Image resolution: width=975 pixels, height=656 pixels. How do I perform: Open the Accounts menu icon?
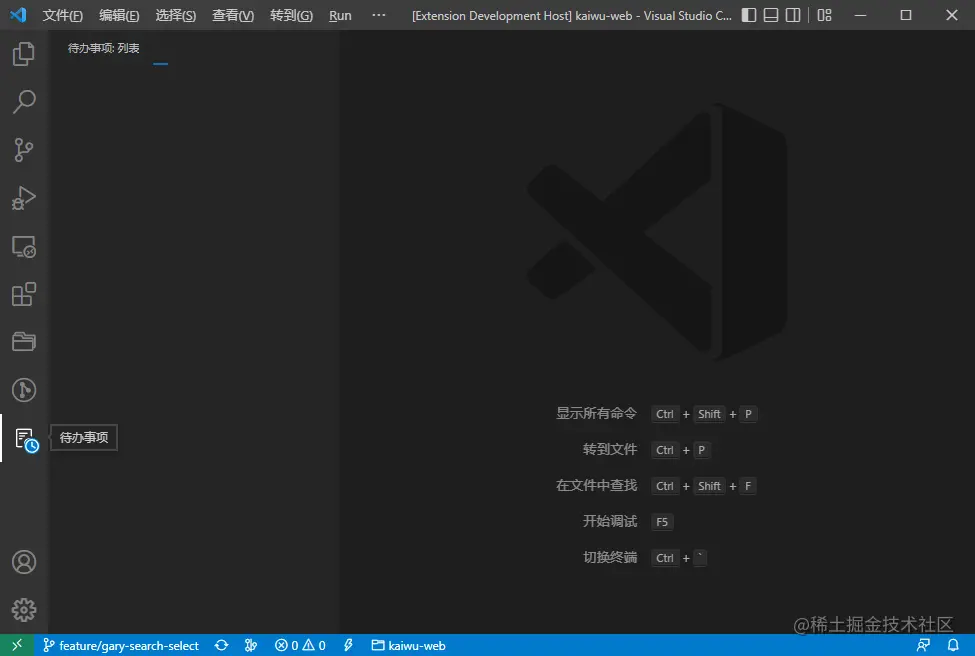point(24,562)
